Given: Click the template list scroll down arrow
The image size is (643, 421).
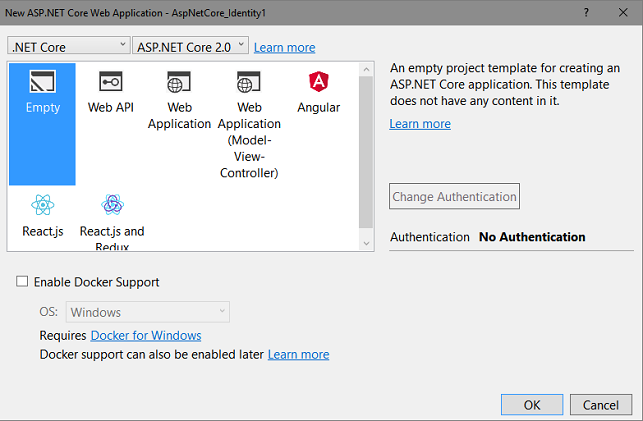Looking at the screenshot, I should 366,243.
